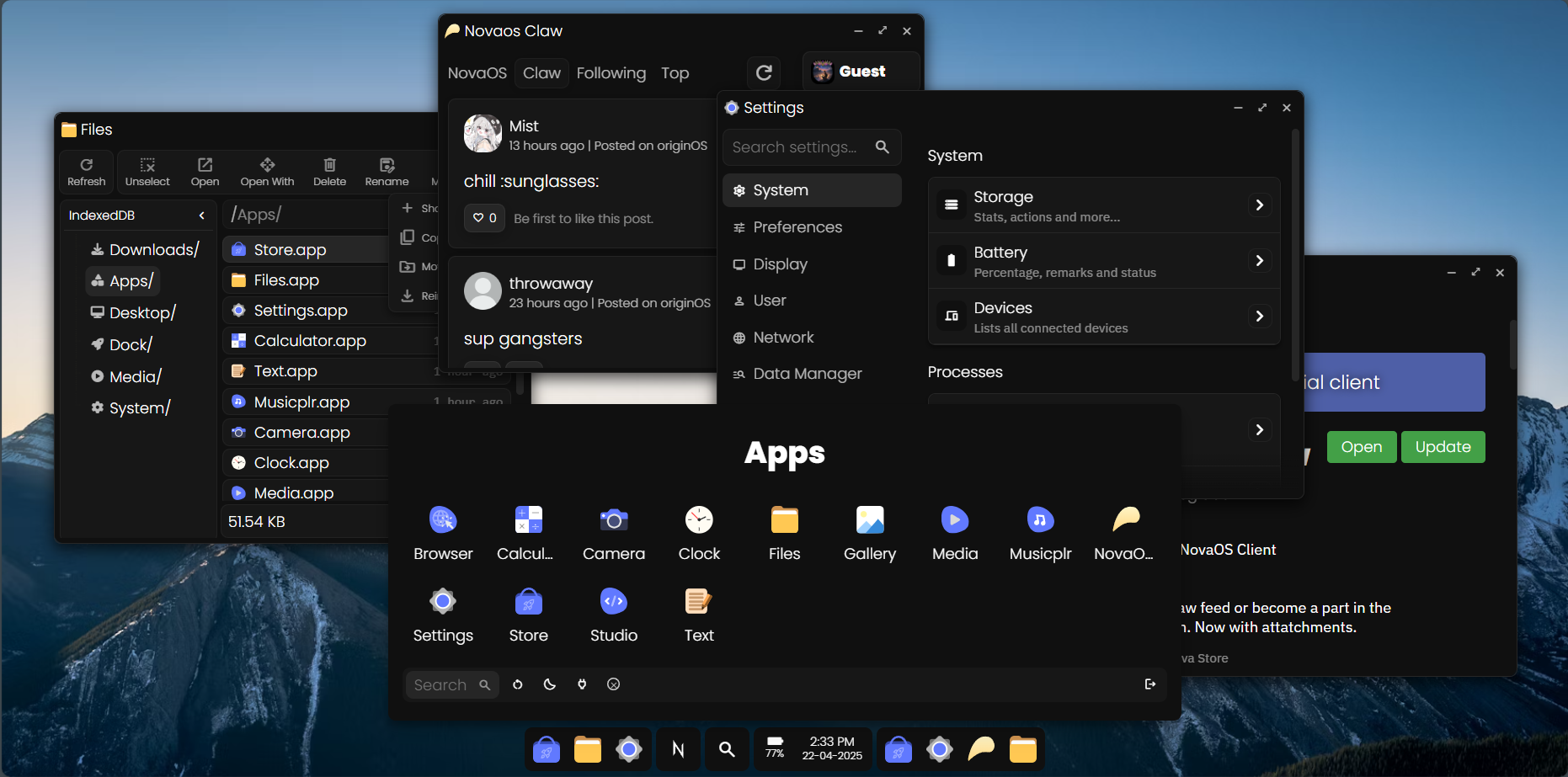Screen dimensions: 1568x777
Task: Select Preferences in Settings sidebar
Action: pos(797,227)
